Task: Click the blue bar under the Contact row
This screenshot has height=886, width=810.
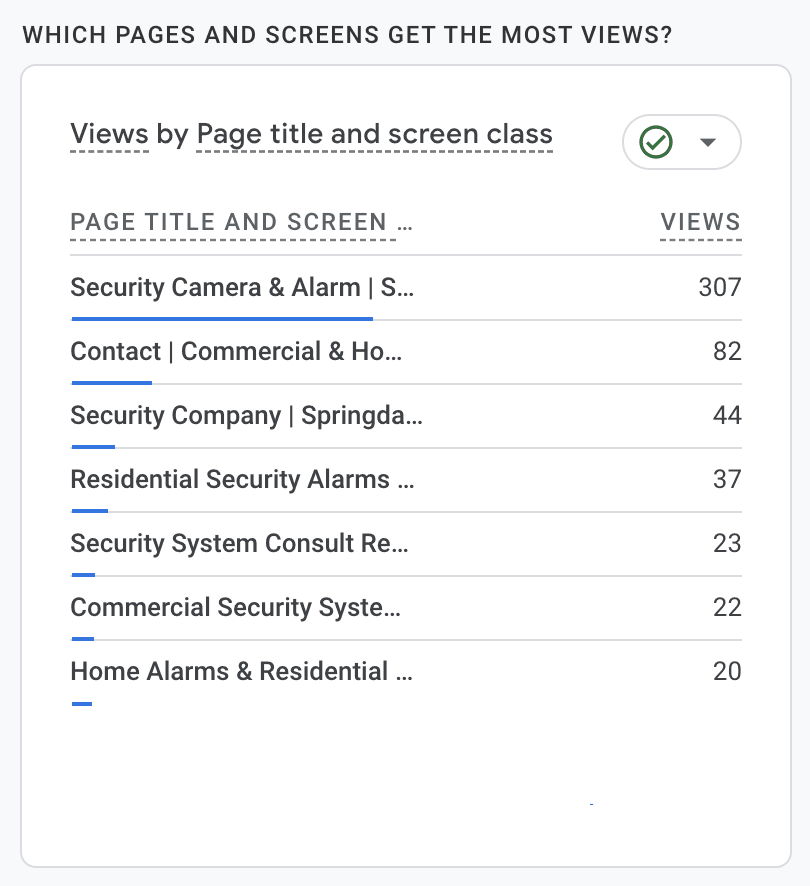Action: (x=112, y=382)
